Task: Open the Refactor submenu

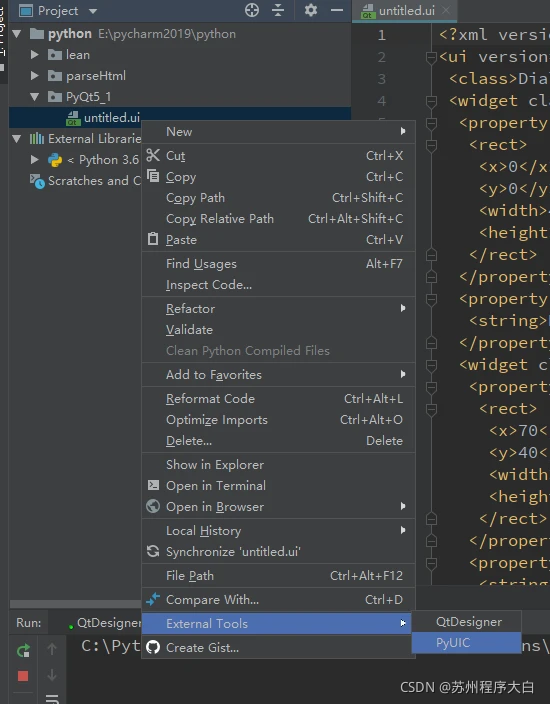Action: 278,308
